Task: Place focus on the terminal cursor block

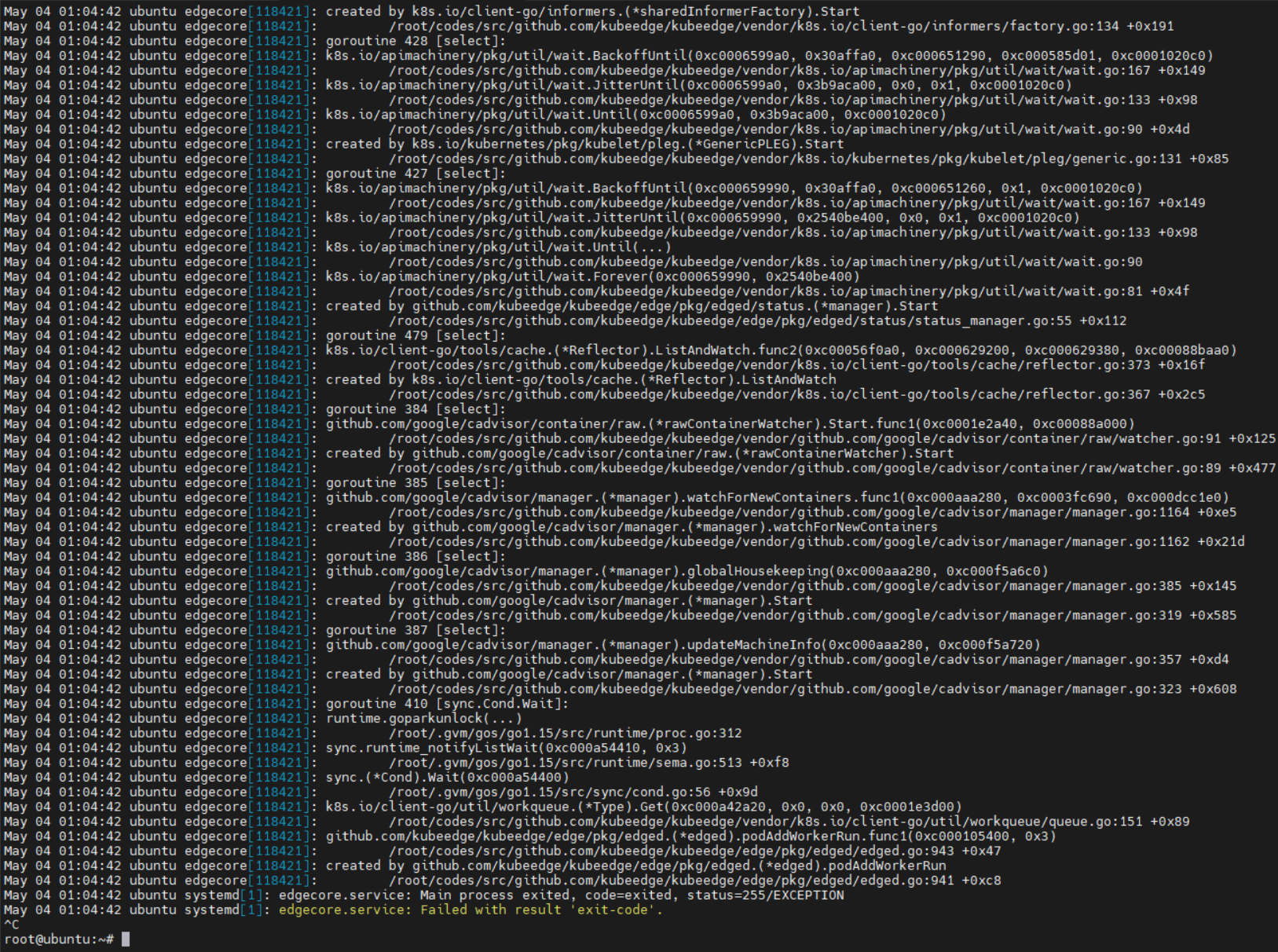Action: pos(126,939)
